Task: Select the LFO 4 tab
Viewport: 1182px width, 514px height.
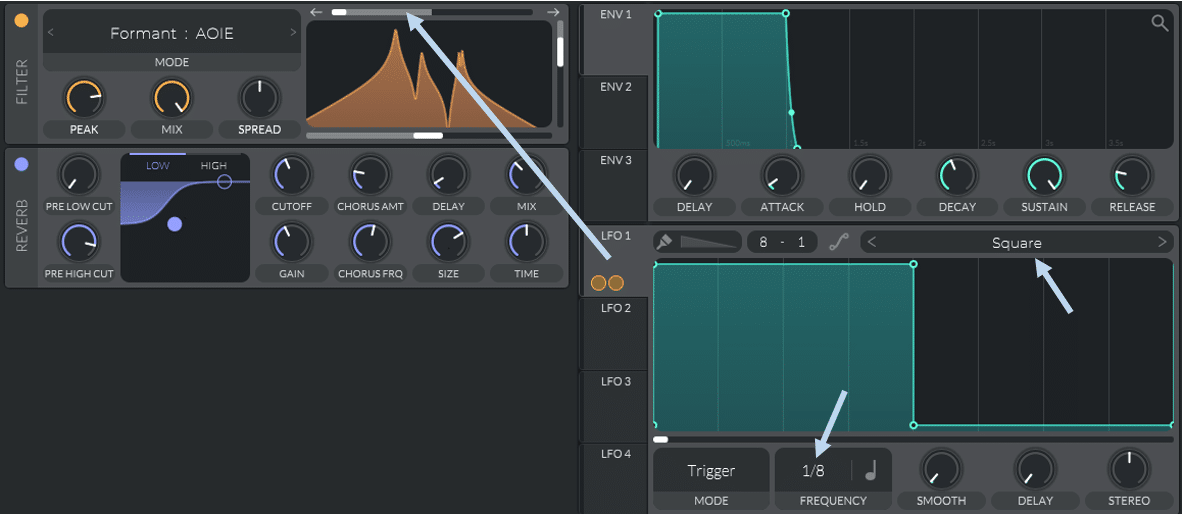Action: tap(616, 478)
